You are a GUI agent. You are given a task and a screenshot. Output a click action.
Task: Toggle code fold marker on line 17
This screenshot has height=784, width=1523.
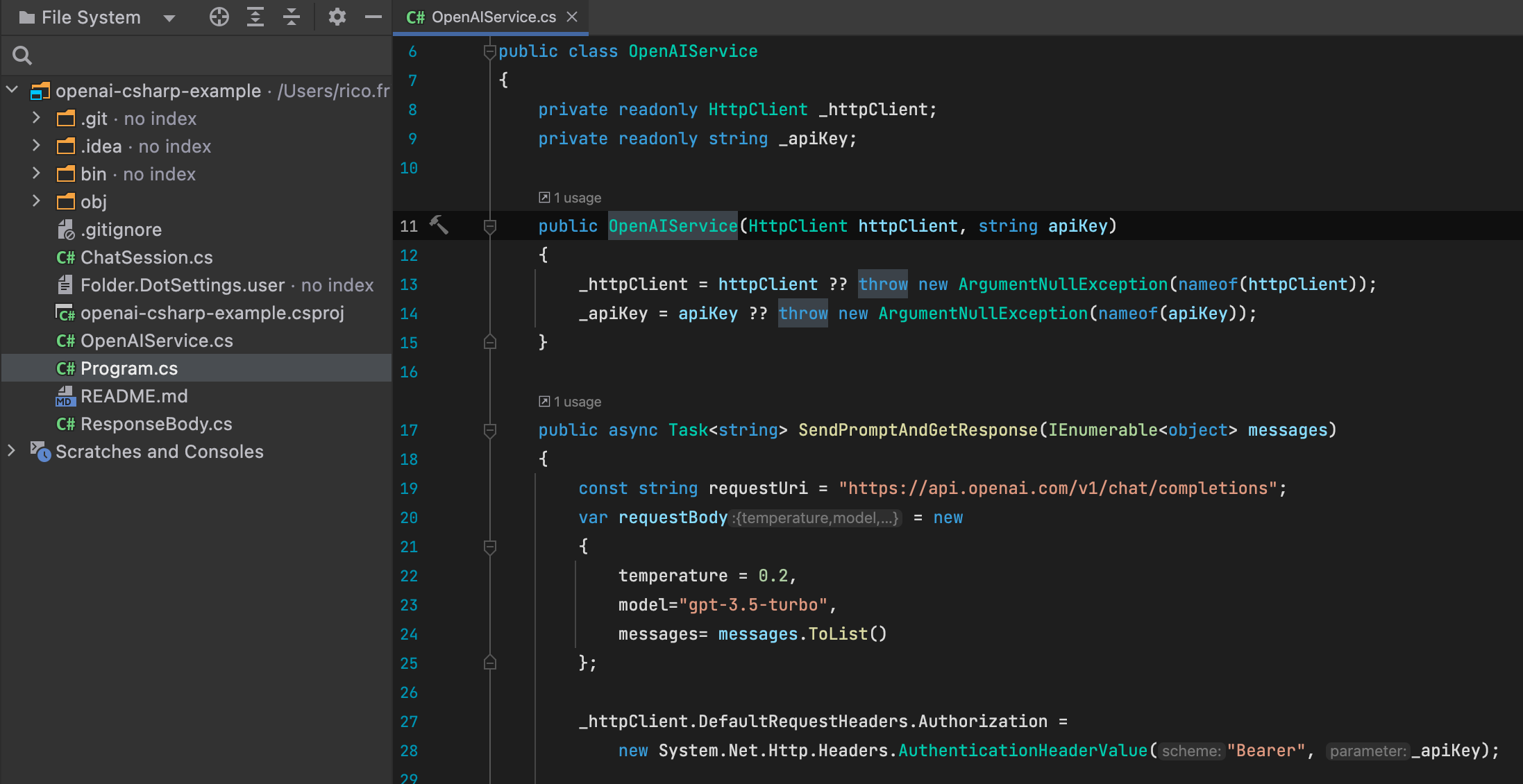490,430
